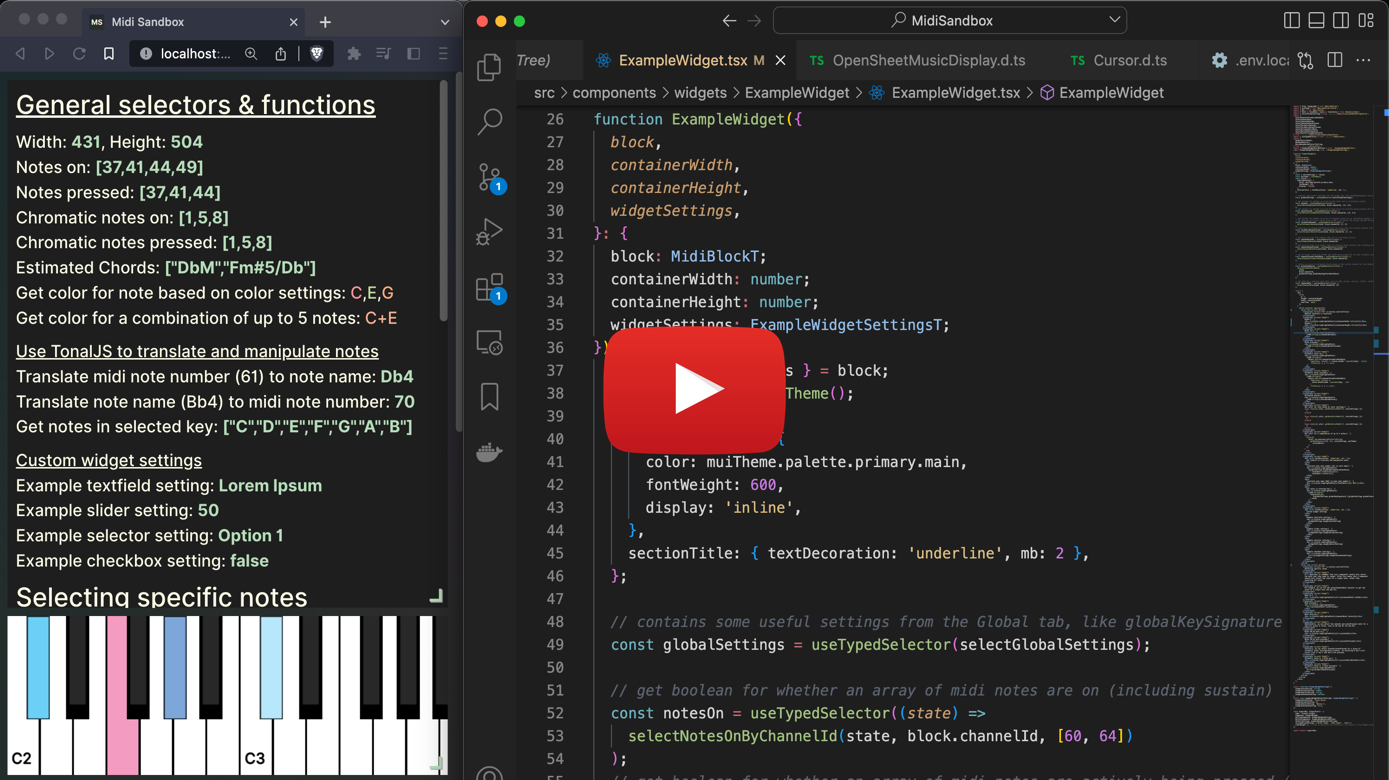Open the Extensions view
Screen dimensions: 1389x780
(489, 288)
